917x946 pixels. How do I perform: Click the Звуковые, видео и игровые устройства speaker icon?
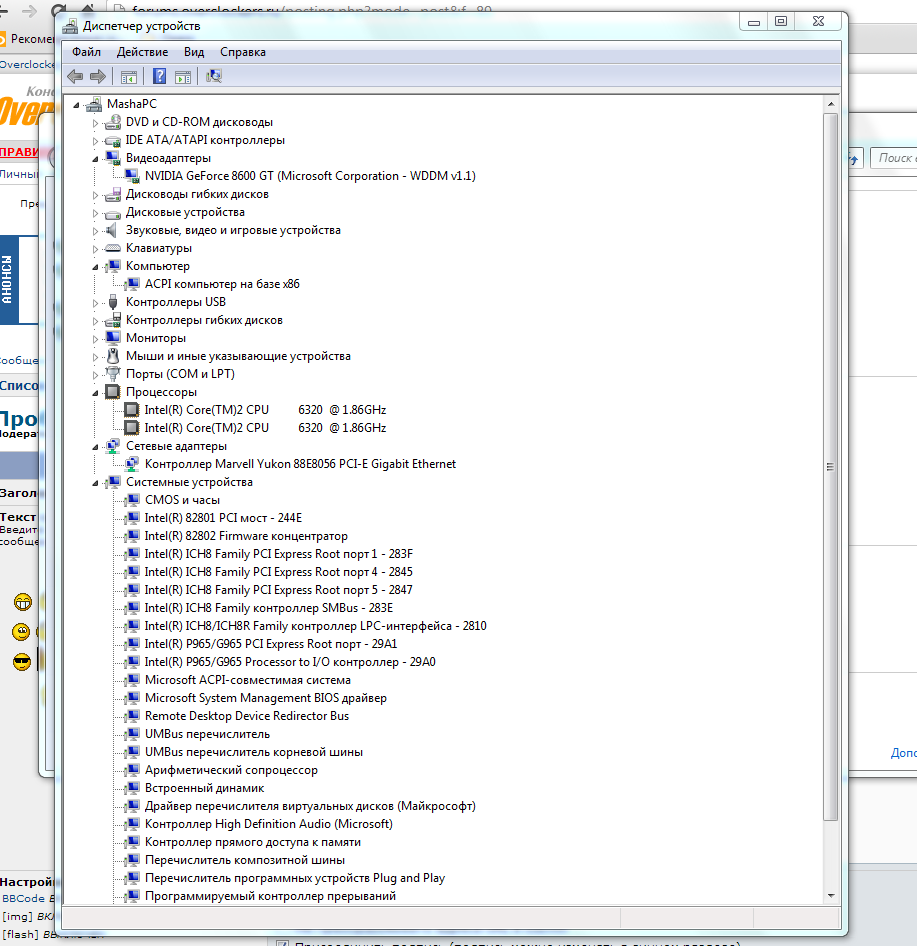111,230
